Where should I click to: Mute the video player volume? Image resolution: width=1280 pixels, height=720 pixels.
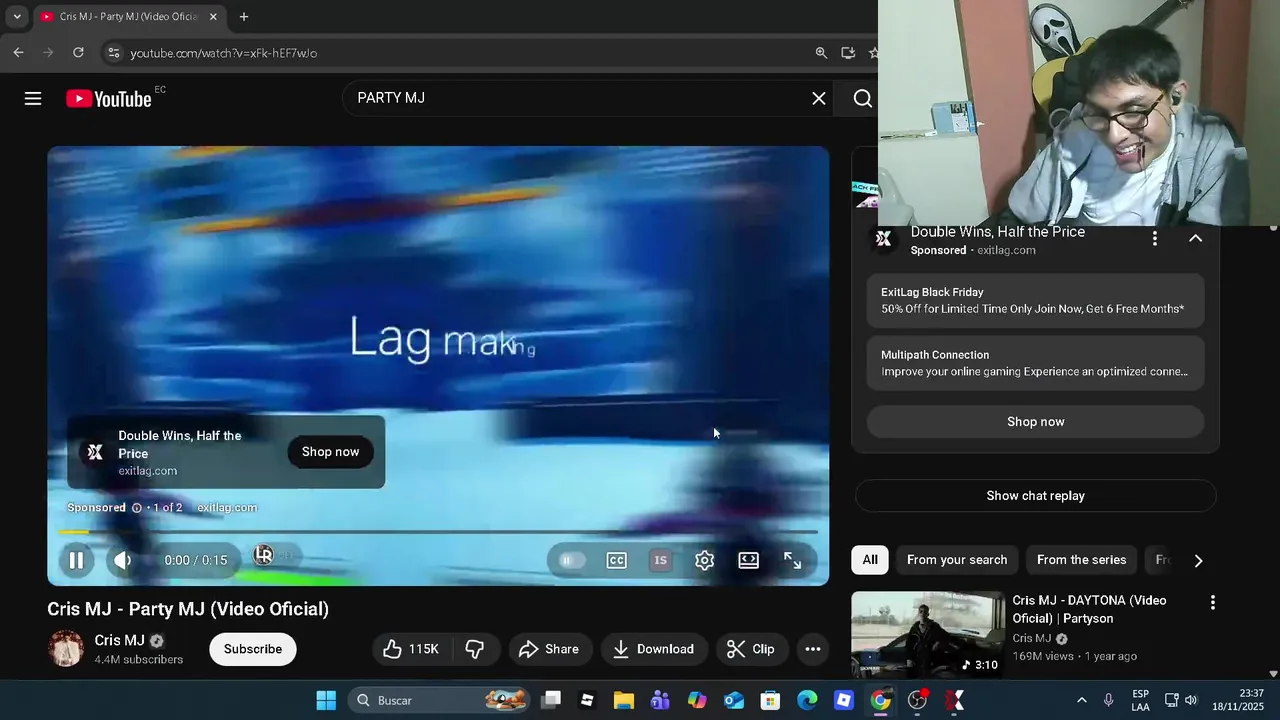point(122,560)
